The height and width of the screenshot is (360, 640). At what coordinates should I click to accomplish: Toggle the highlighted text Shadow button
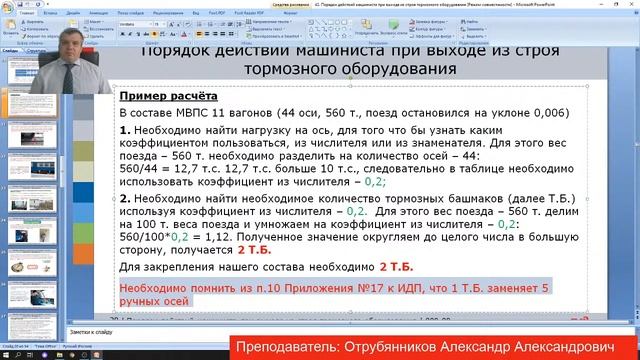[154, 34]
